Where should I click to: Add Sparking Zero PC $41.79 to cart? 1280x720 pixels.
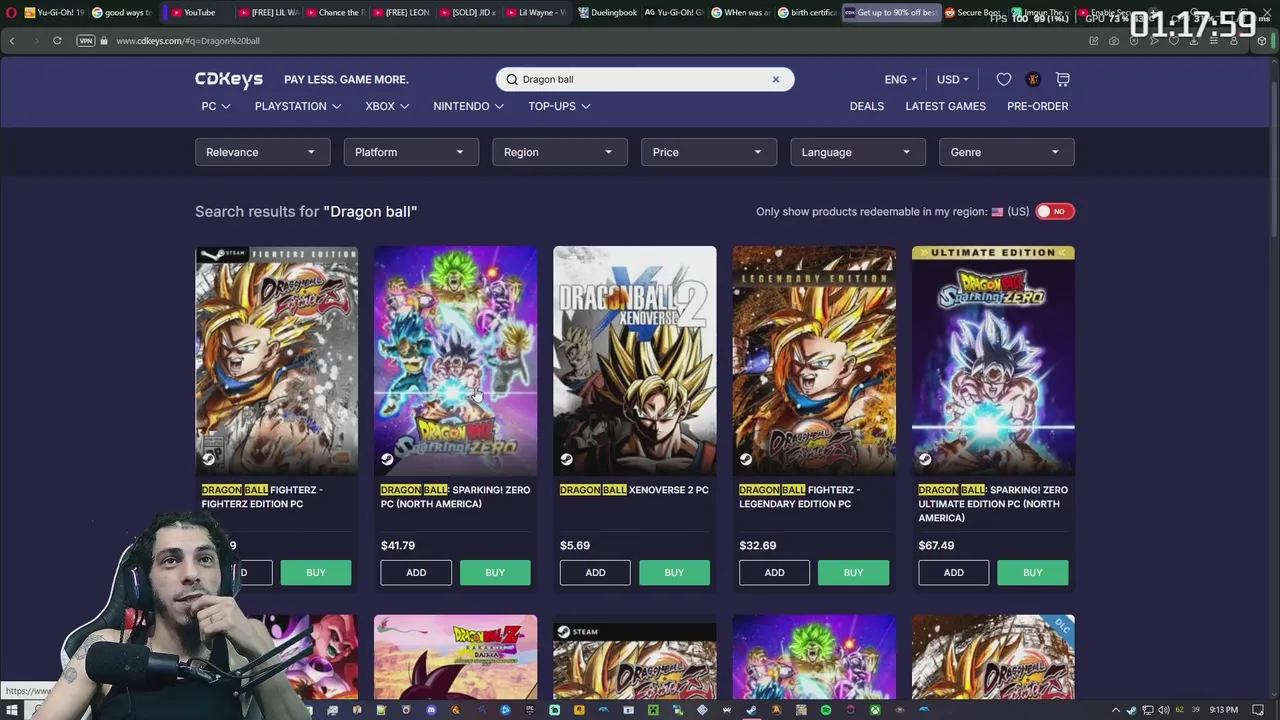[416, 572]
